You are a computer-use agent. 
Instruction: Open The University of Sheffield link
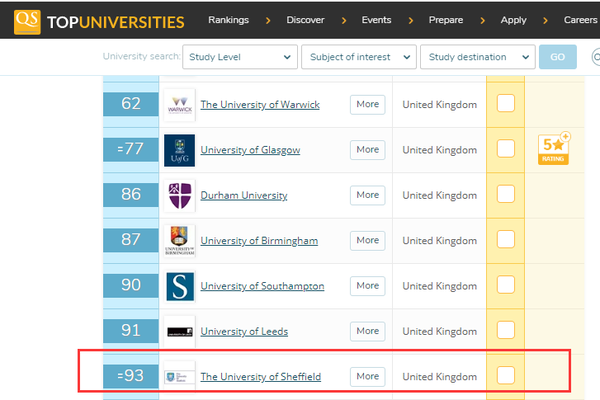pyautogui.click(x=261, y=377)
